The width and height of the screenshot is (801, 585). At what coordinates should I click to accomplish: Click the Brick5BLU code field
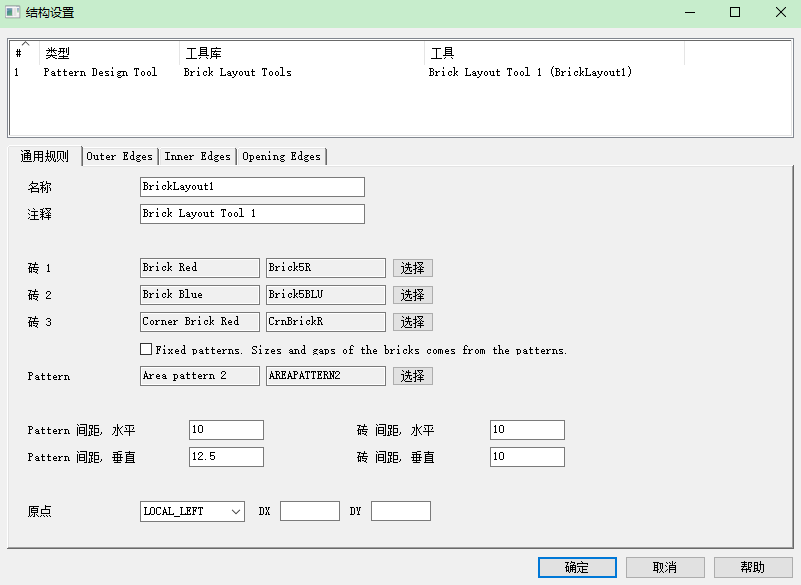pos(326,295)
